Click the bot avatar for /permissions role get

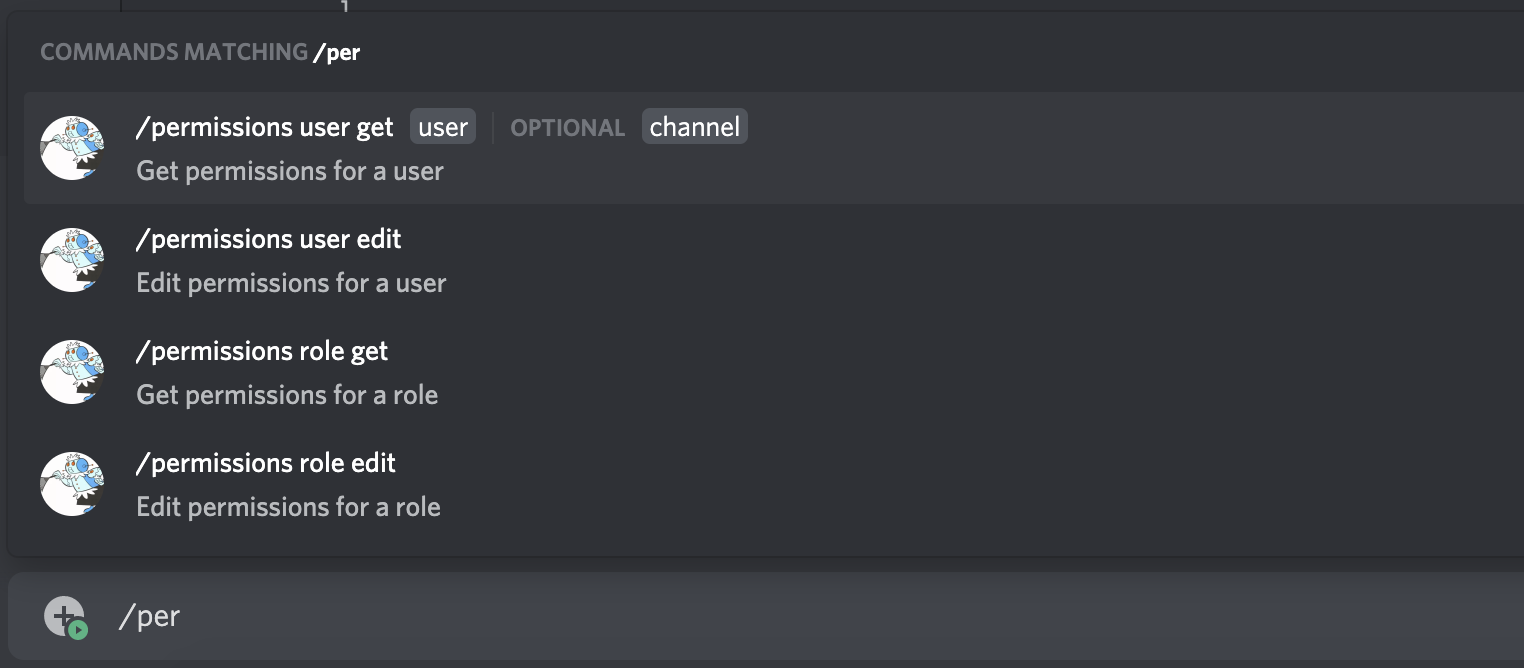[x=71, y=371]
